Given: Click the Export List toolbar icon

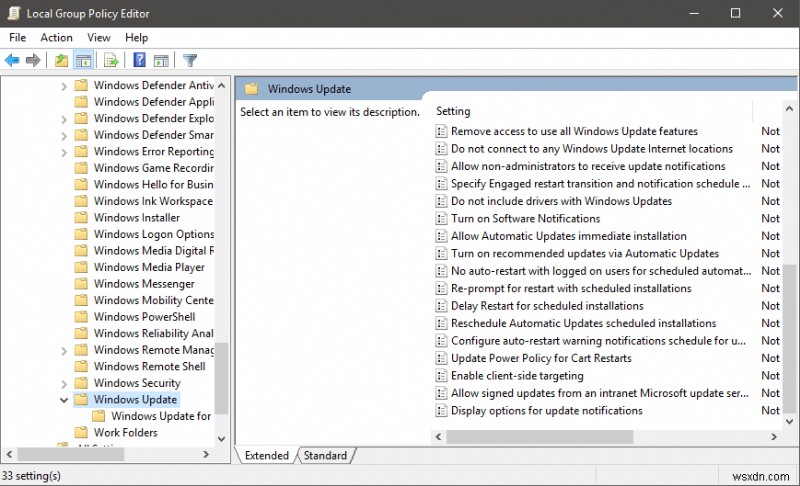Looking at the screenshot, I should (x=111, y=60).
